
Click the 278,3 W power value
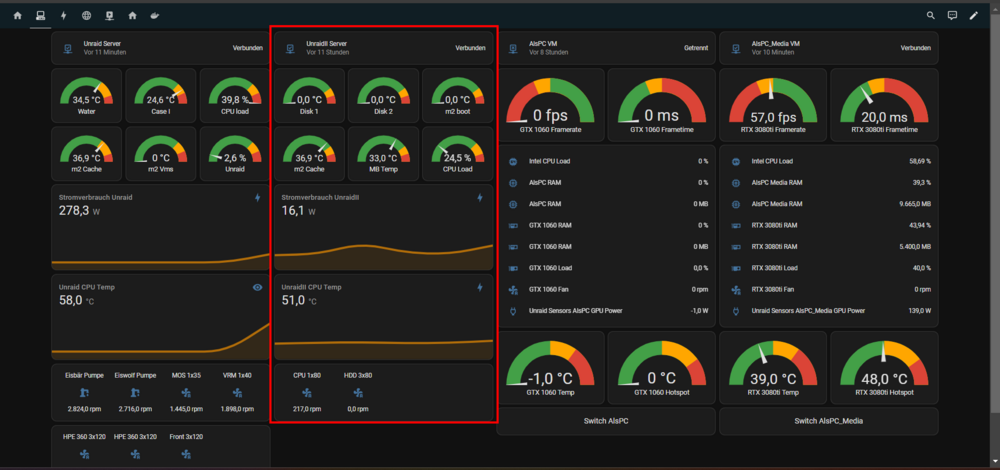click(x=80, y=210)
